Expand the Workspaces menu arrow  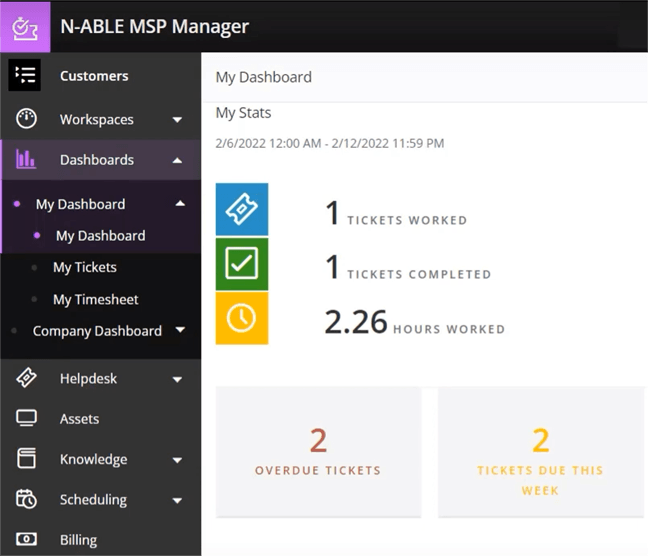(x=177, y=120)
